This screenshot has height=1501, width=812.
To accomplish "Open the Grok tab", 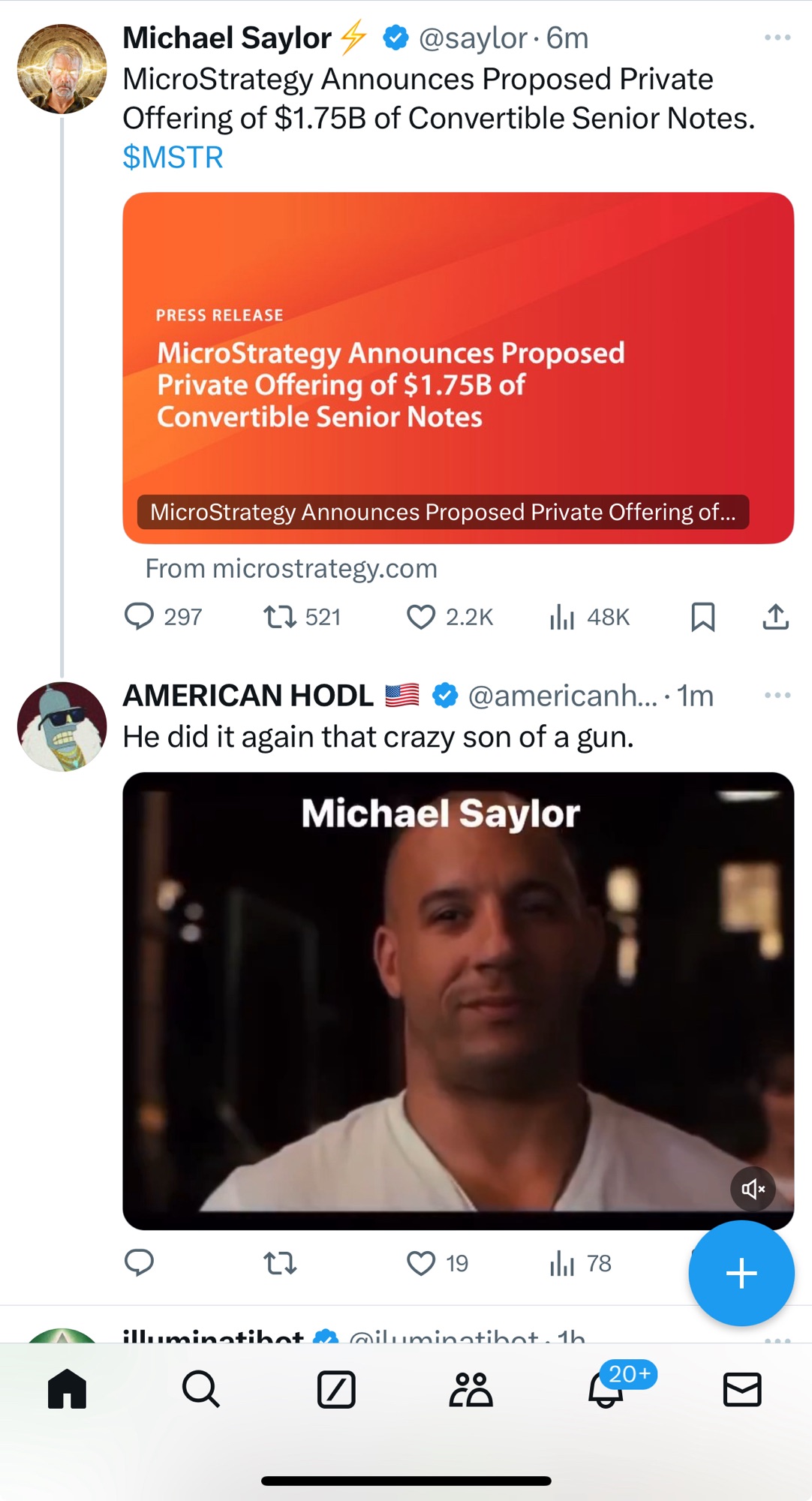I will (x=336, y=1389).
